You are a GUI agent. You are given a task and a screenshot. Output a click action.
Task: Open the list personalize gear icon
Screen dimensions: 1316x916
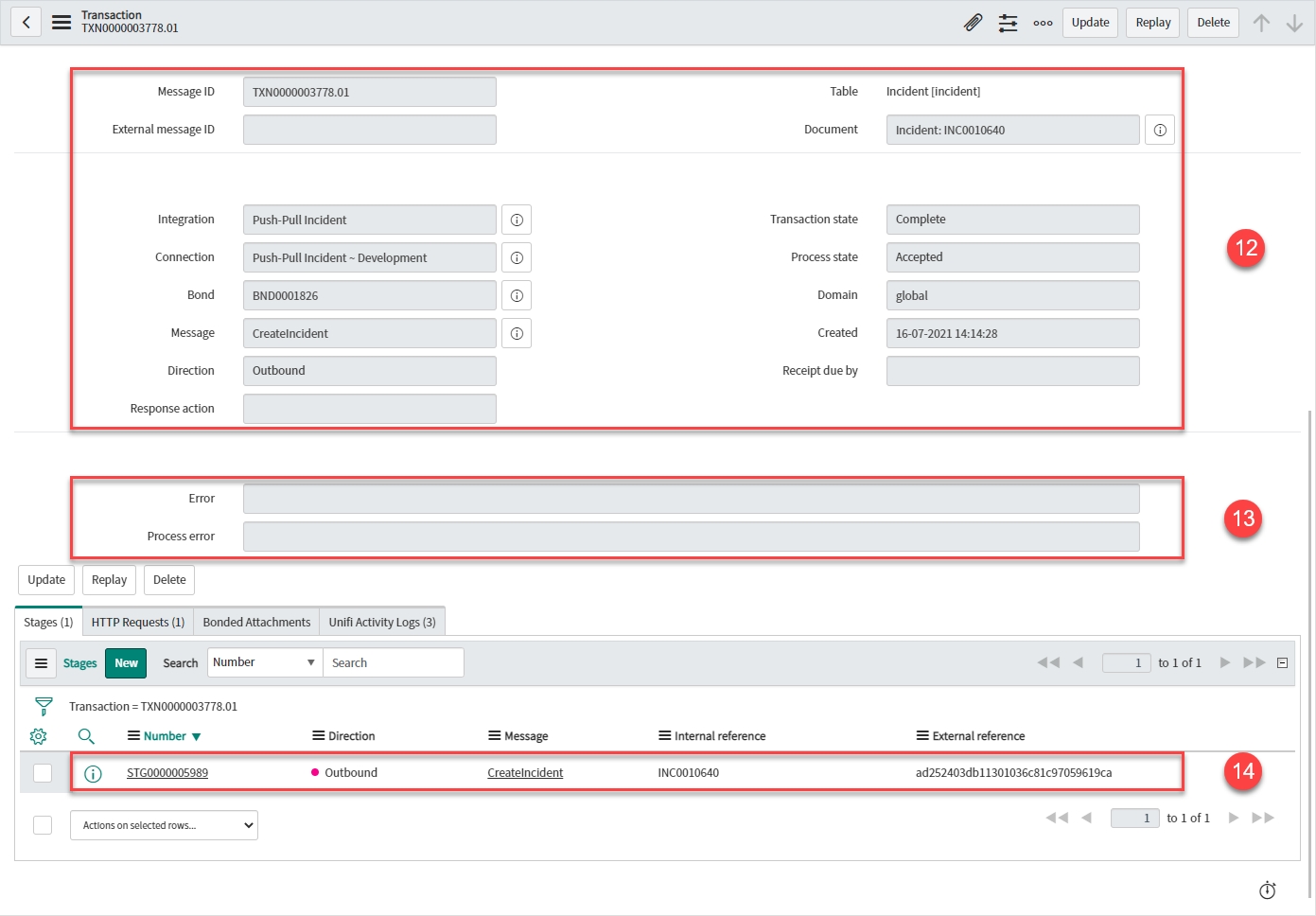39,736
